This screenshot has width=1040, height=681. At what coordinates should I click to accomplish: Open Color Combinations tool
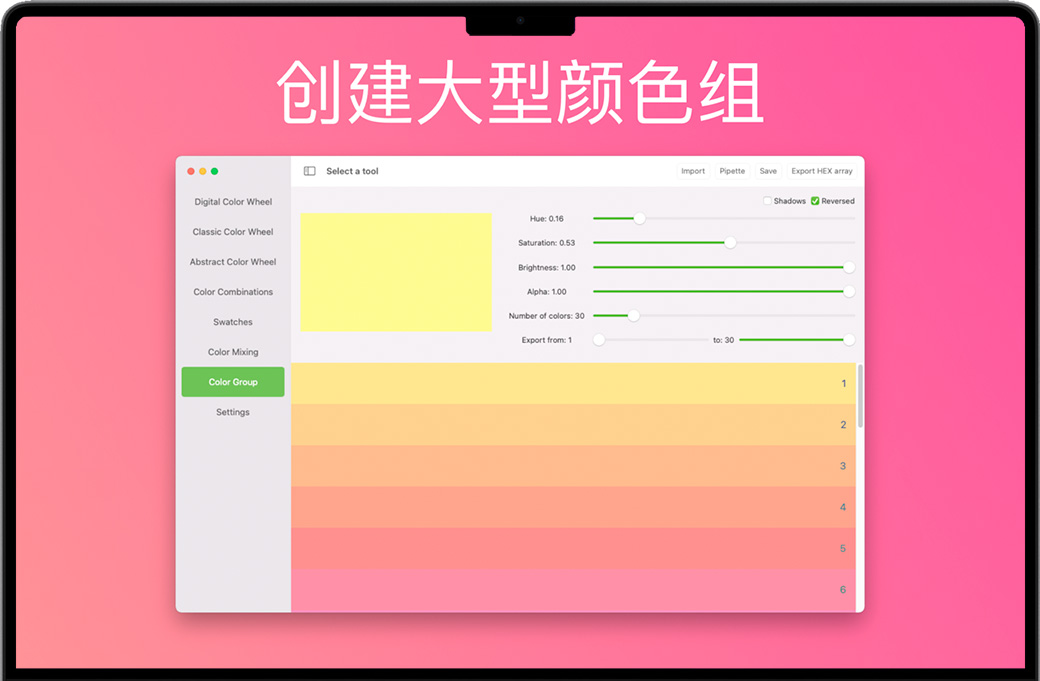point(233,292)
